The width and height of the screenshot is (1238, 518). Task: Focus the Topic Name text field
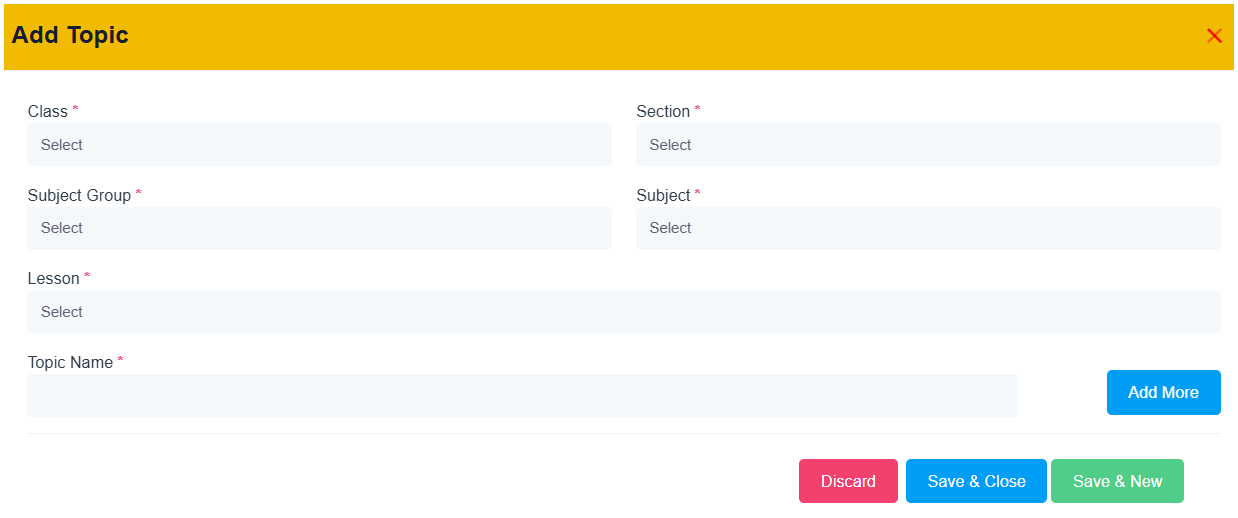(x=522, y=395)
